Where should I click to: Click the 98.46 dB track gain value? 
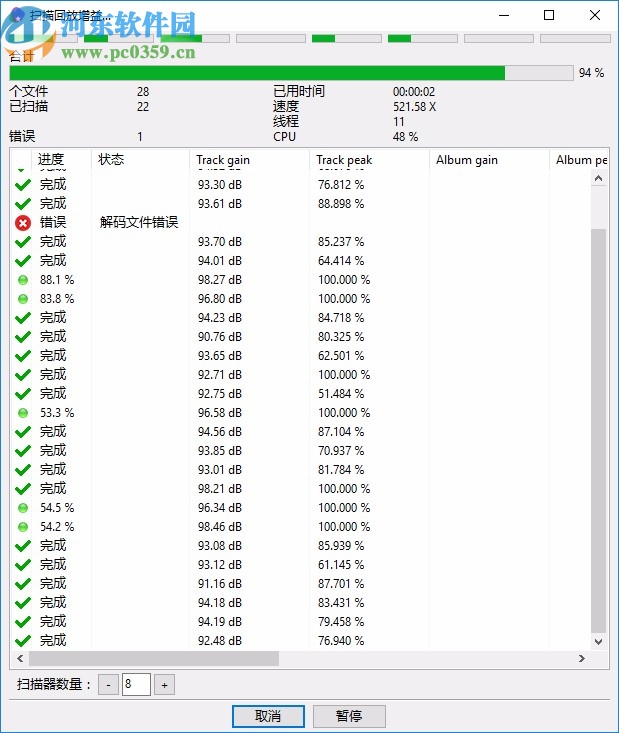point(220,527)
